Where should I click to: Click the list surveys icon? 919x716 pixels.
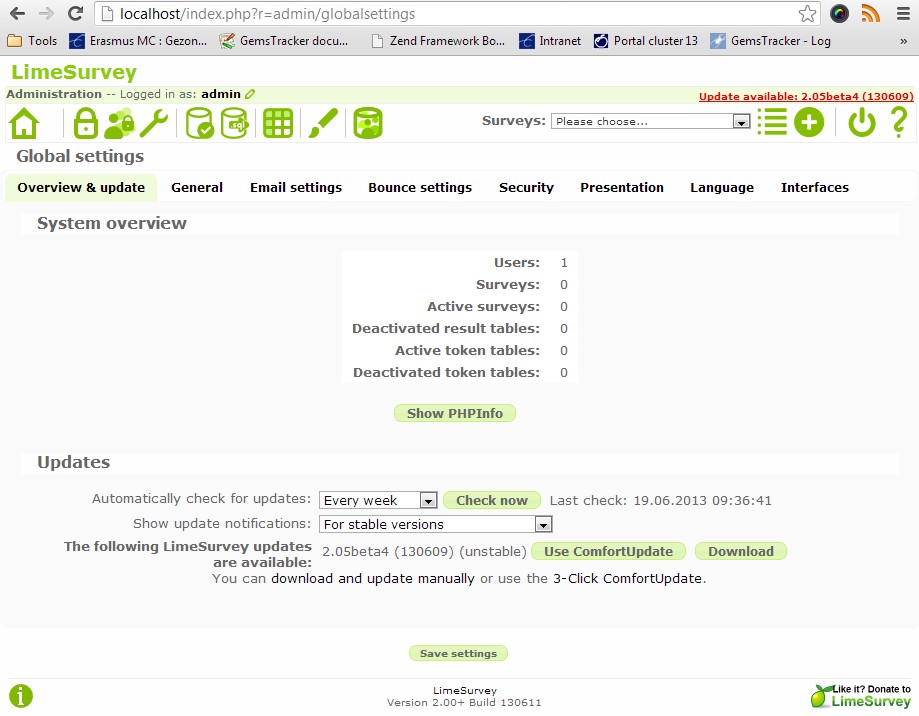pyautogui.click(x=771, y=122)
